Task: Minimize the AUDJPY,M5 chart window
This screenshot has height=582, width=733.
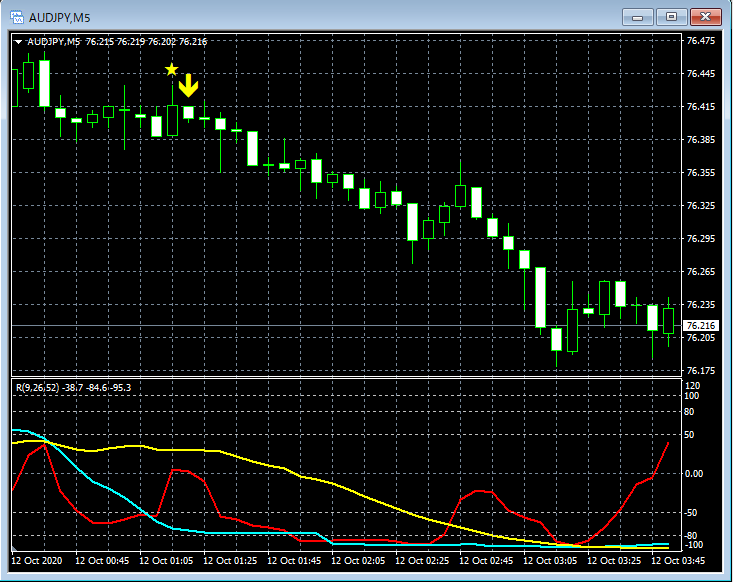Action: tap(637, 17)
